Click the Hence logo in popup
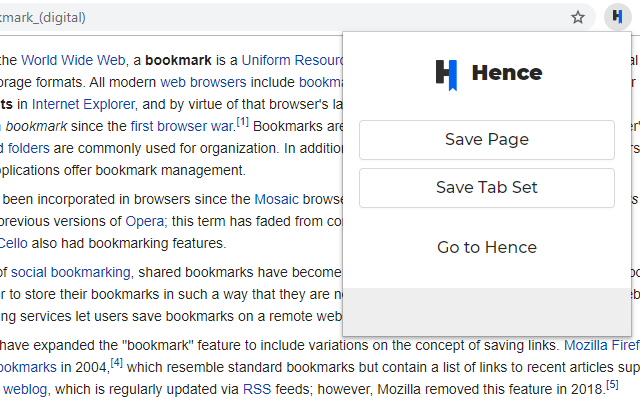 (489, 73)
